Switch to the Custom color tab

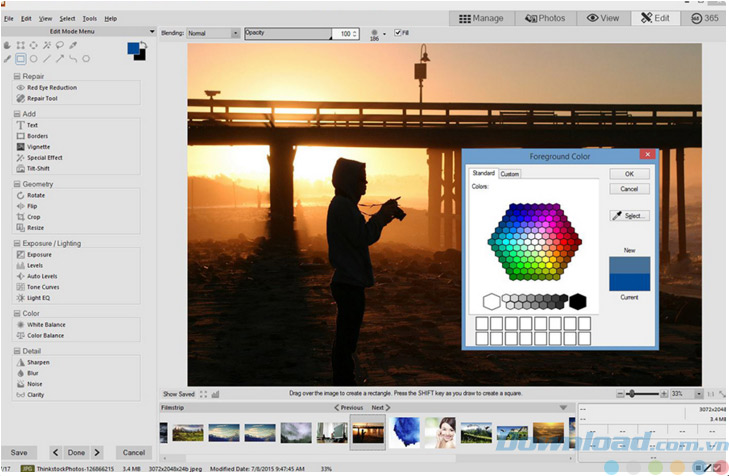click(510, 174)
